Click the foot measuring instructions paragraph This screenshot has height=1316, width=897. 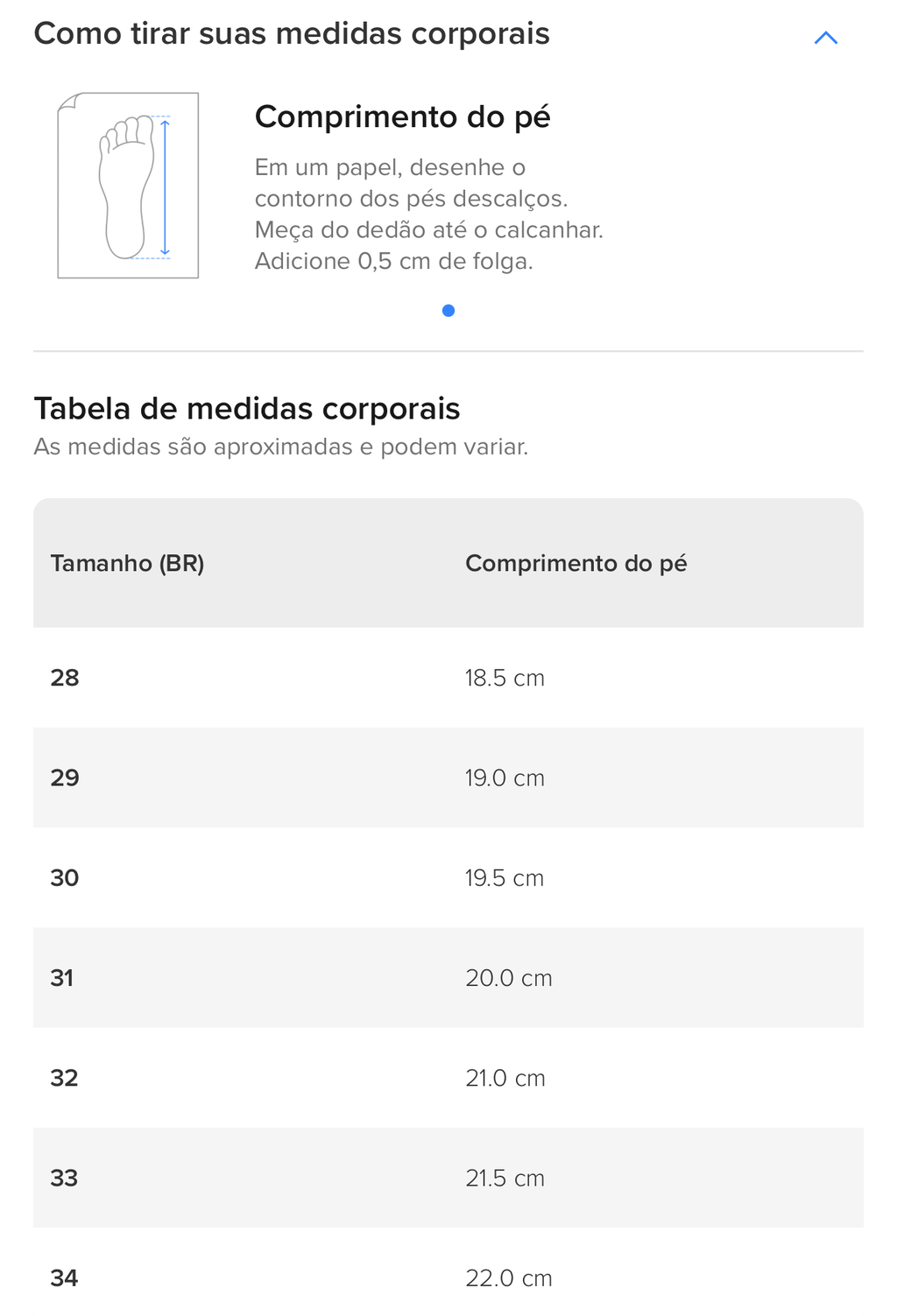(x=429, y=215)
